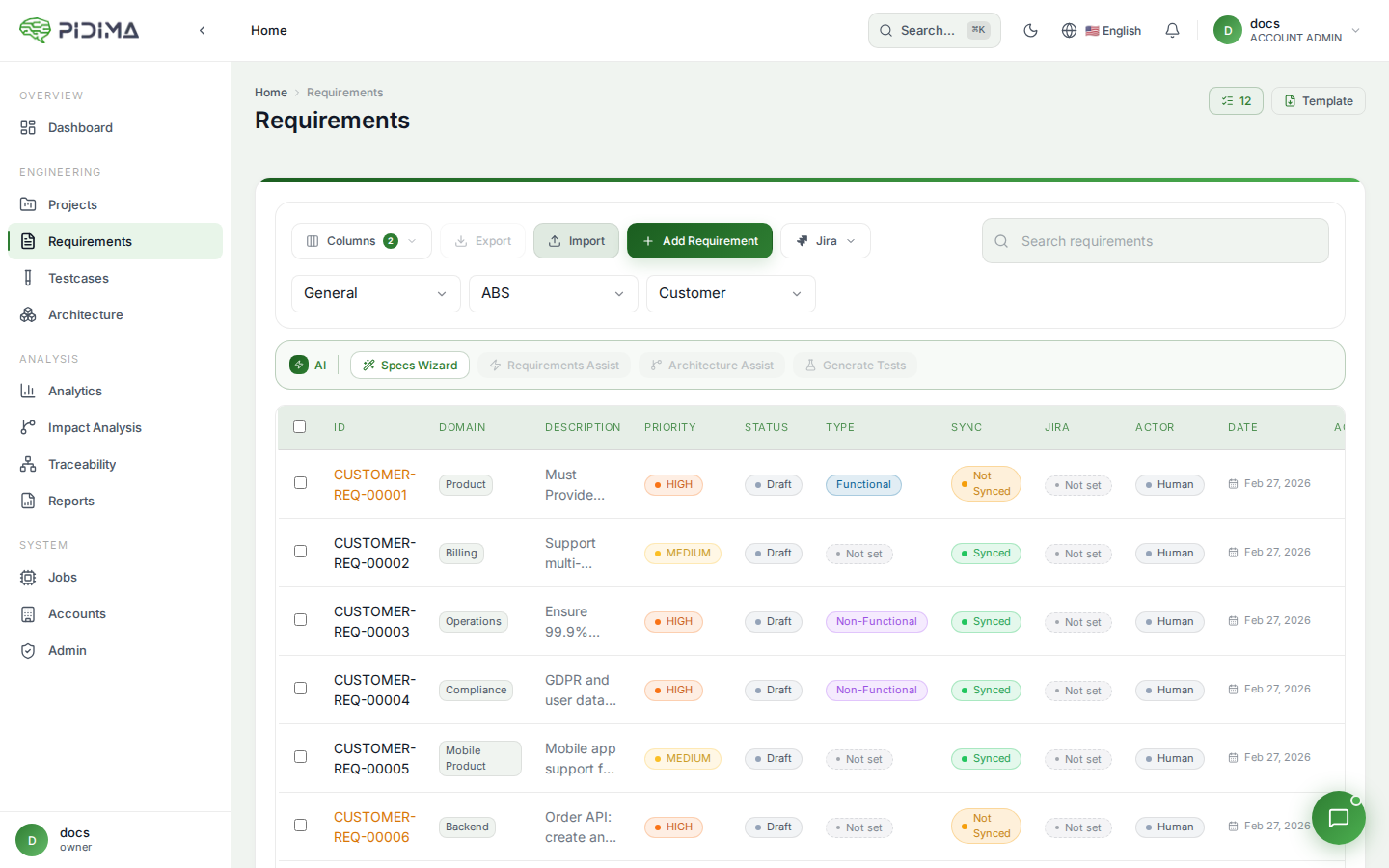Screen dimensions: 1389x868
Task: Collapse the sidebar with the chevron
Action: tap(203, 31)
